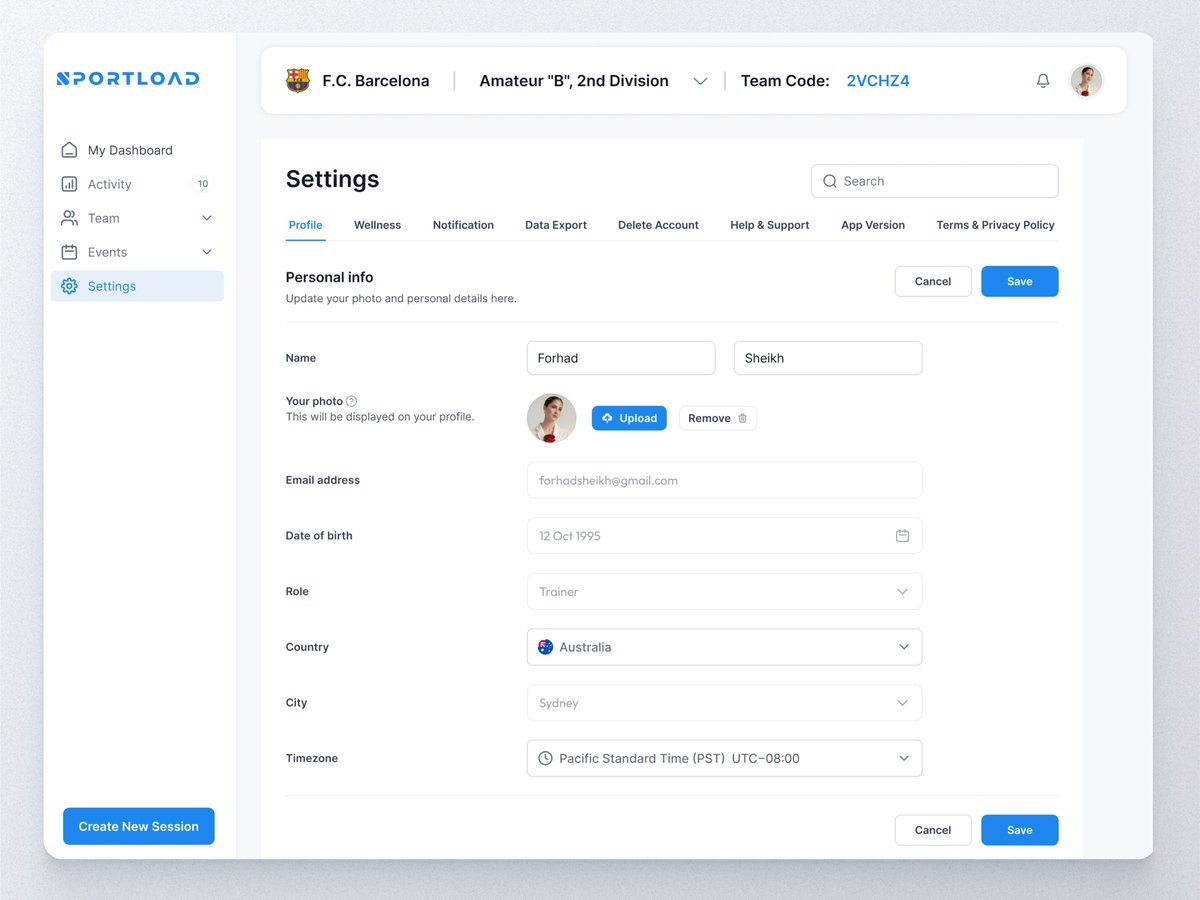Image resolution: width=1200 pixels, height=900 pixels.
Task: Open the Role dropdown showing Trainer
Action: [724, 591]
